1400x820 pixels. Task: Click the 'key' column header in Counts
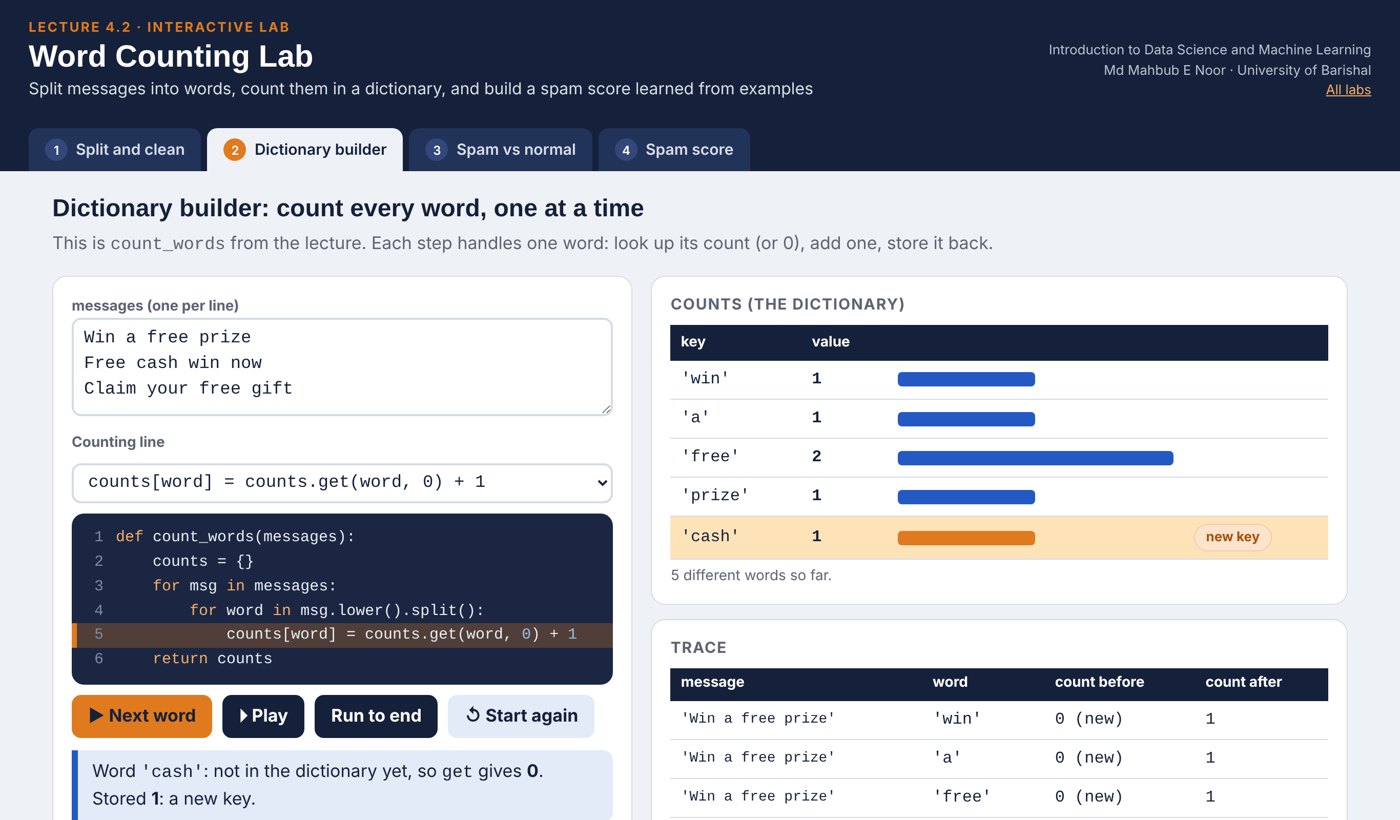(693, 342)
